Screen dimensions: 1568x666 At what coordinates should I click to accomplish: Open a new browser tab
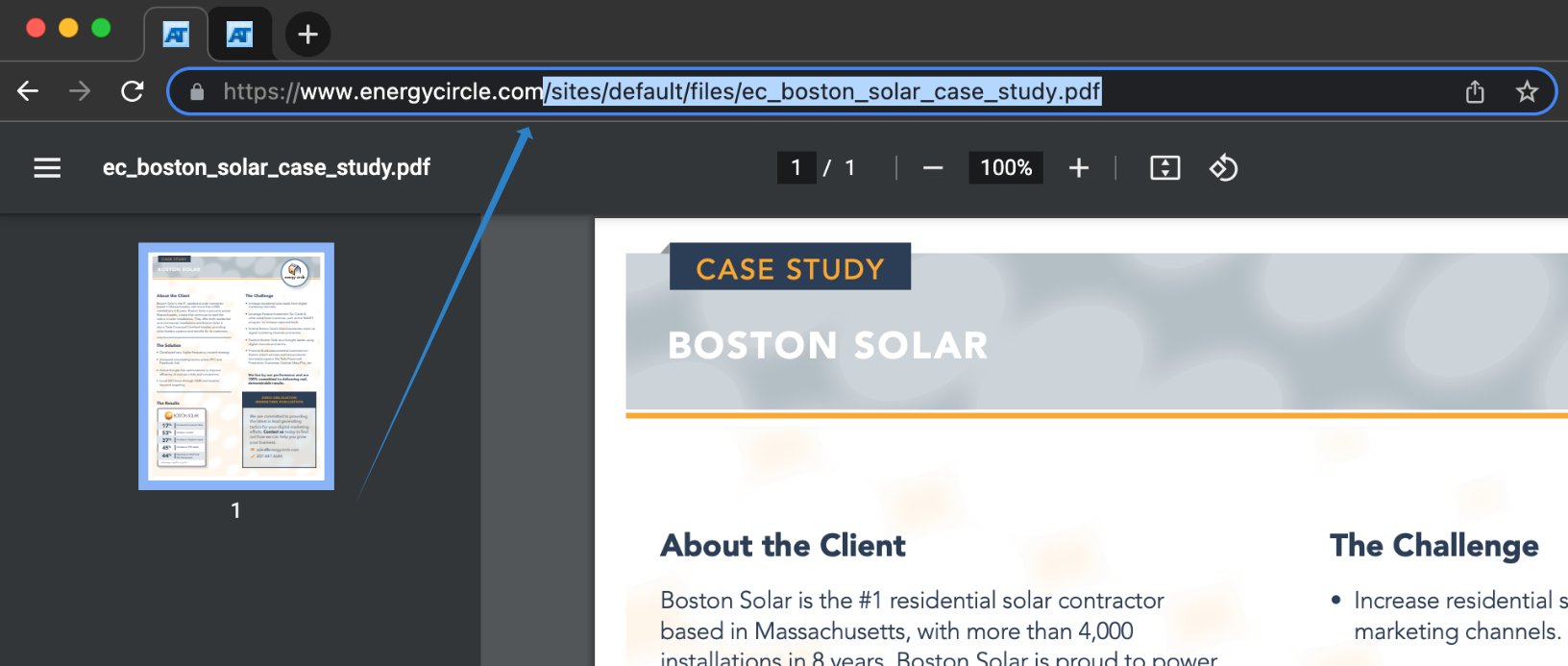click(307, 35)
